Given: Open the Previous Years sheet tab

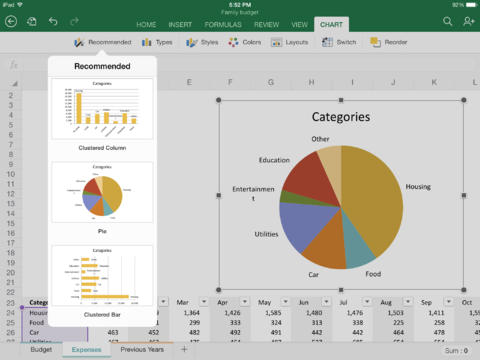Looking at the screenshot, I should pos(142,349).
